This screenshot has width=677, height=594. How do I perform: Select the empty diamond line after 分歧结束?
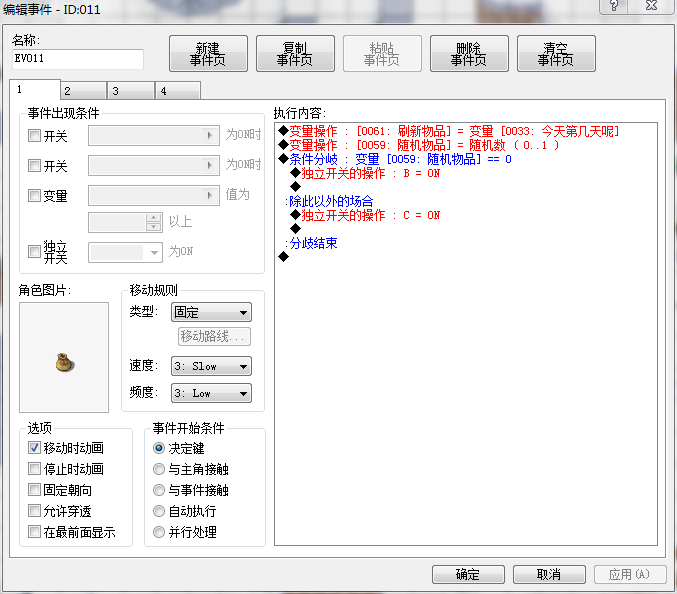[284, 257]
